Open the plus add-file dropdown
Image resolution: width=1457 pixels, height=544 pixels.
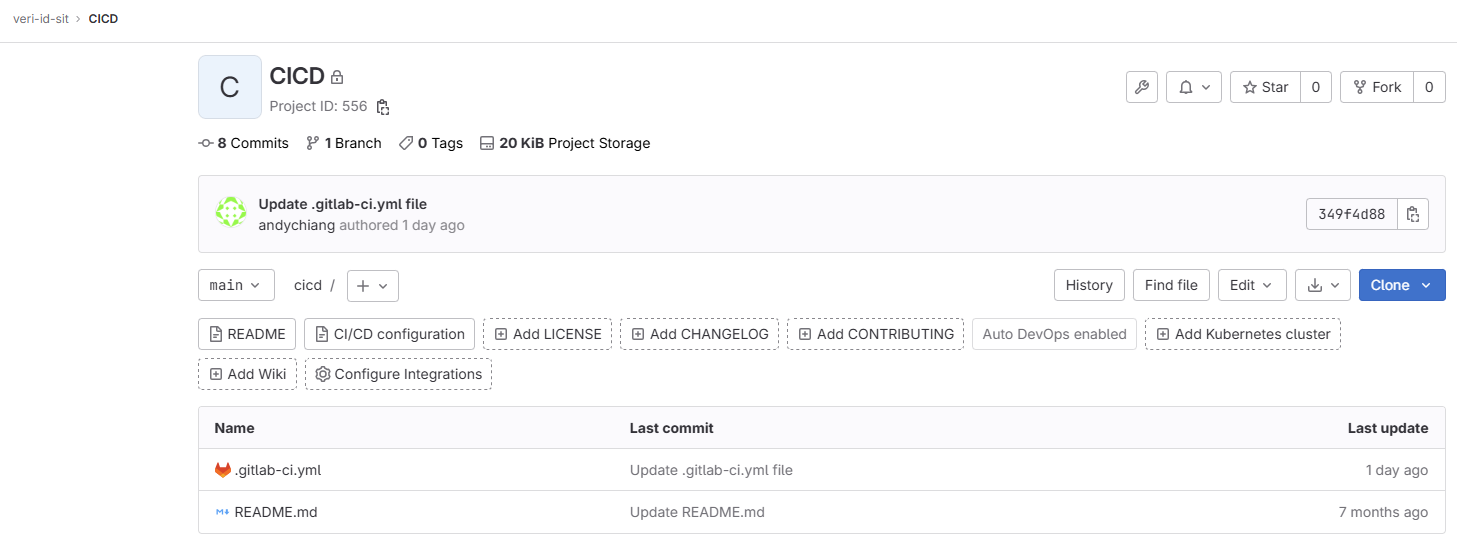click(373, 286)
